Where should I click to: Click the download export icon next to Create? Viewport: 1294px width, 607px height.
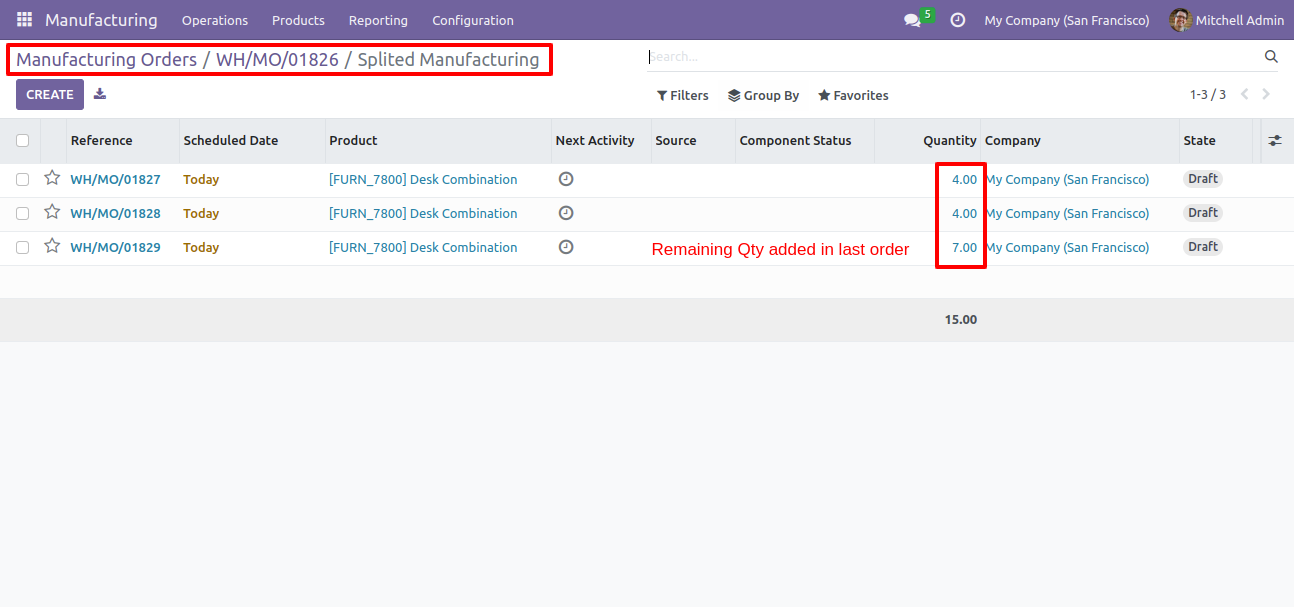[x=100, y=94]
